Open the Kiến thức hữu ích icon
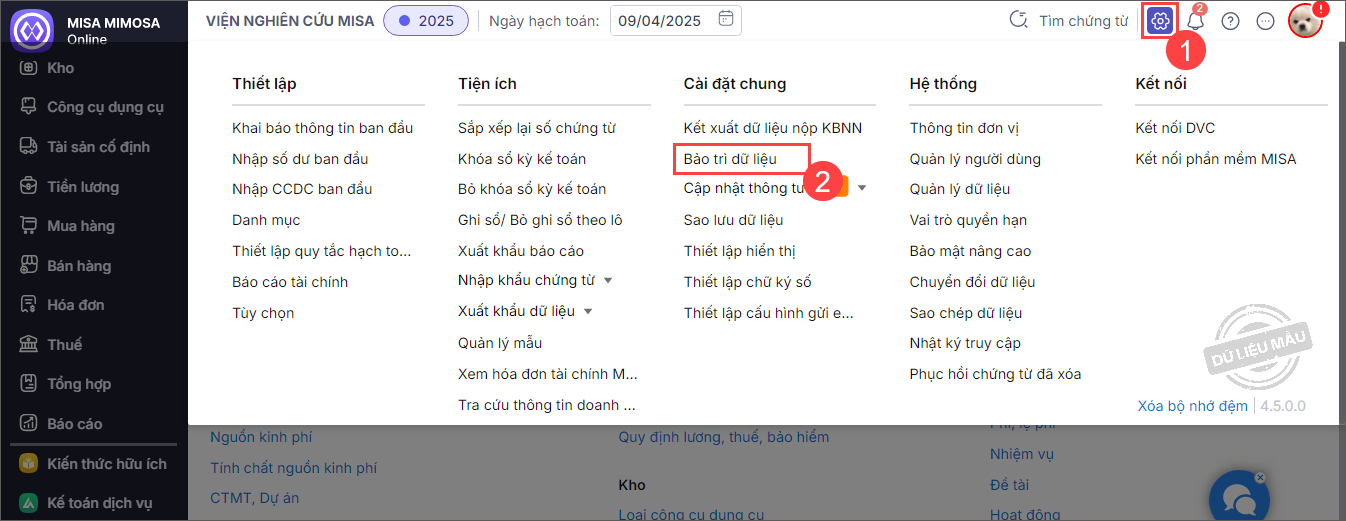This screenshot has width=1346, height=521. point(30,464)
